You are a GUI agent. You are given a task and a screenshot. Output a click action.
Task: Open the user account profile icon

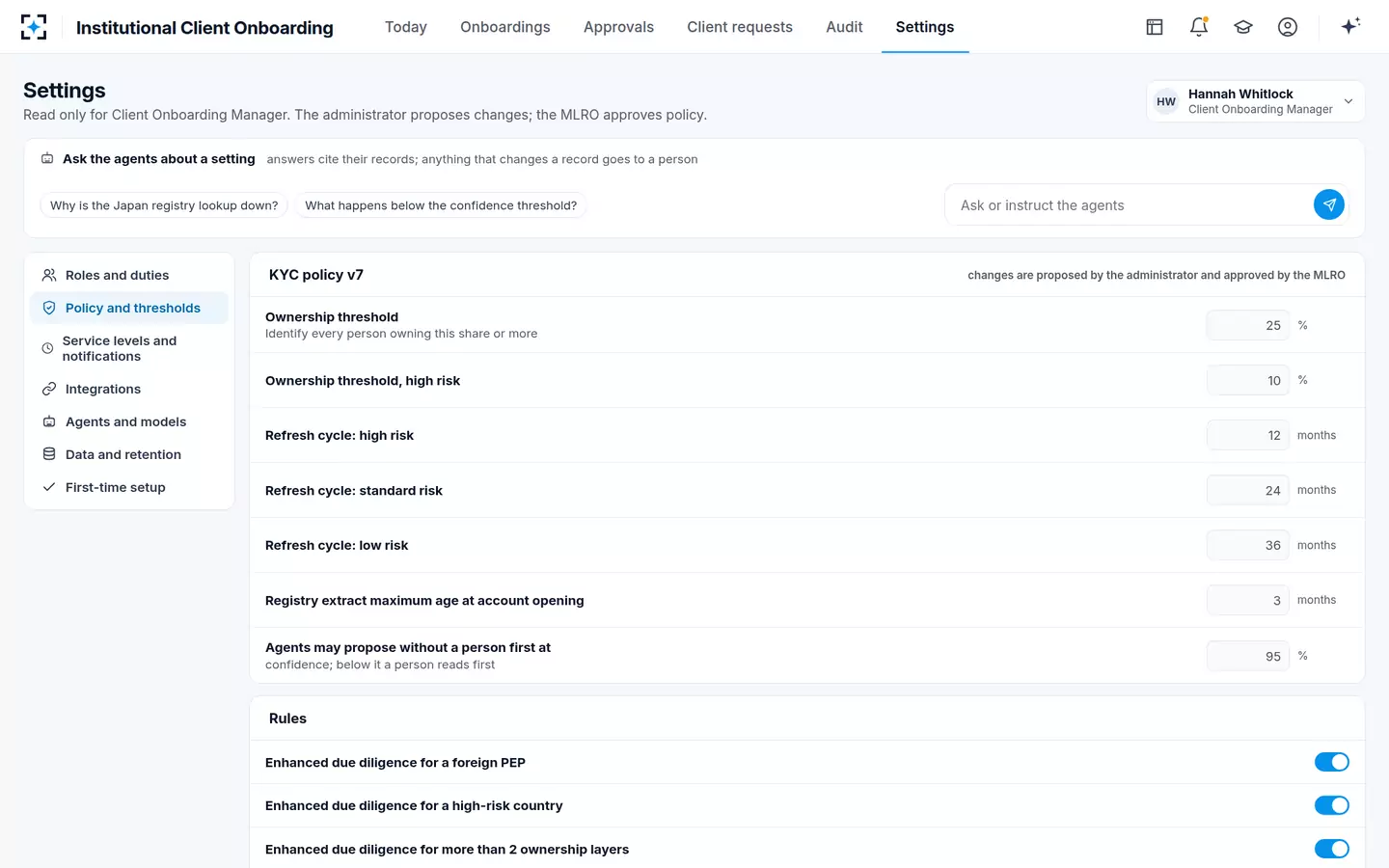1288,27
